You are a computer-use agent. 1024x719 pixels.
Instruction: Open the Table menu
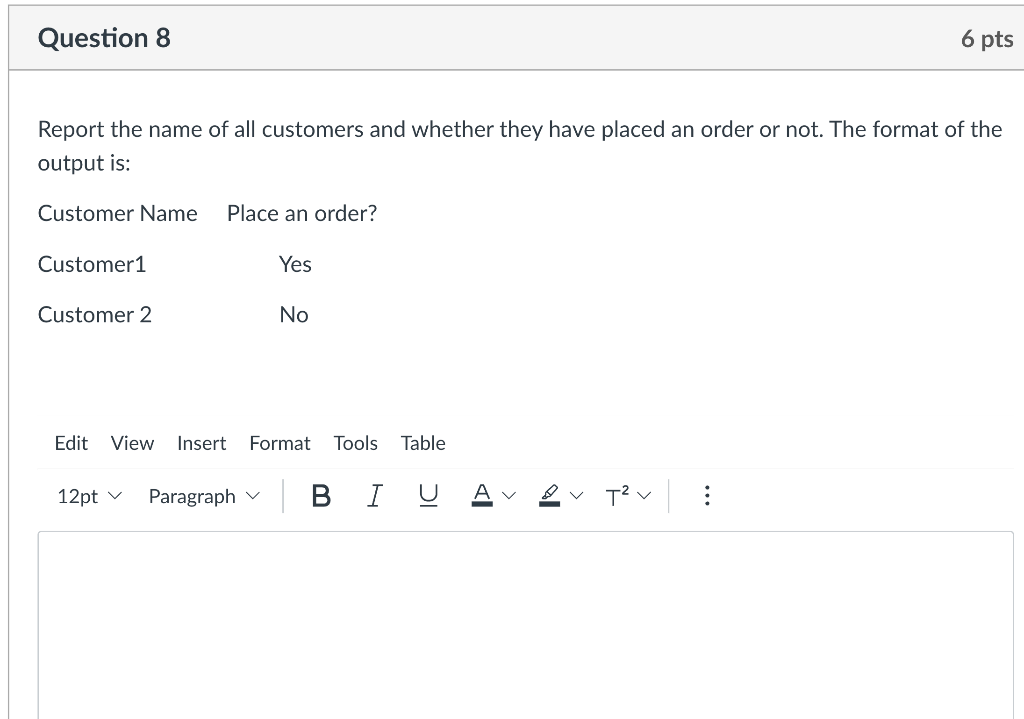pos(423,443)
